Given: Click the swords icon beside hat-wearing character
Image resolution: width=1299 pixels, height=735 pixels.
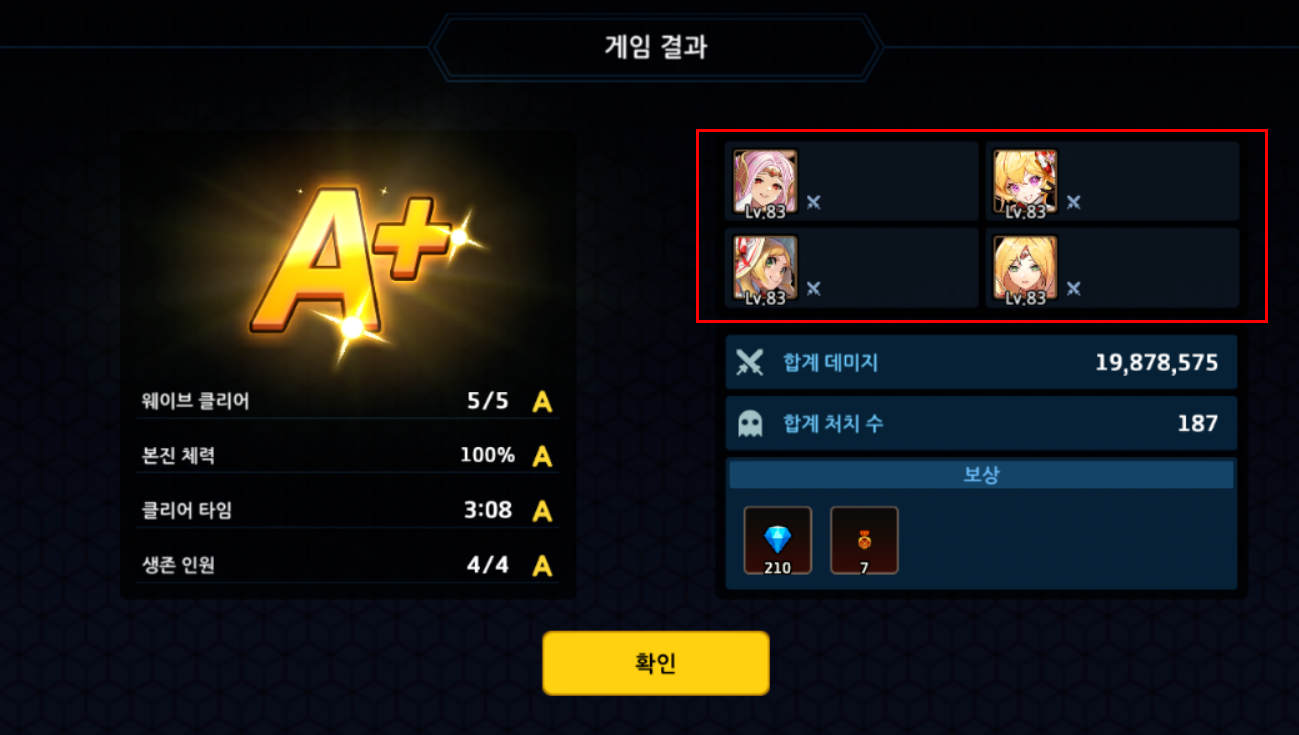Looking at the screenshot, I should 814,289.
